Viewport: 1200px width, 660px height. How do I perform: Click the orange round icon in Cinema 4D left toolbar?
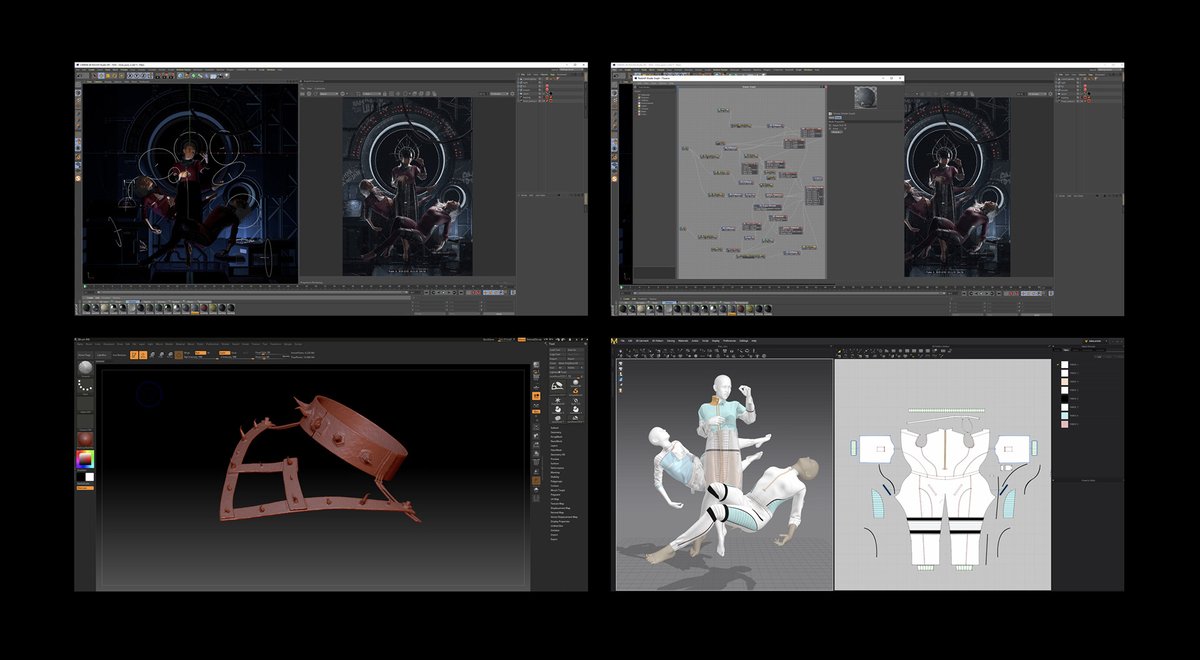click(x=78, y=178)
